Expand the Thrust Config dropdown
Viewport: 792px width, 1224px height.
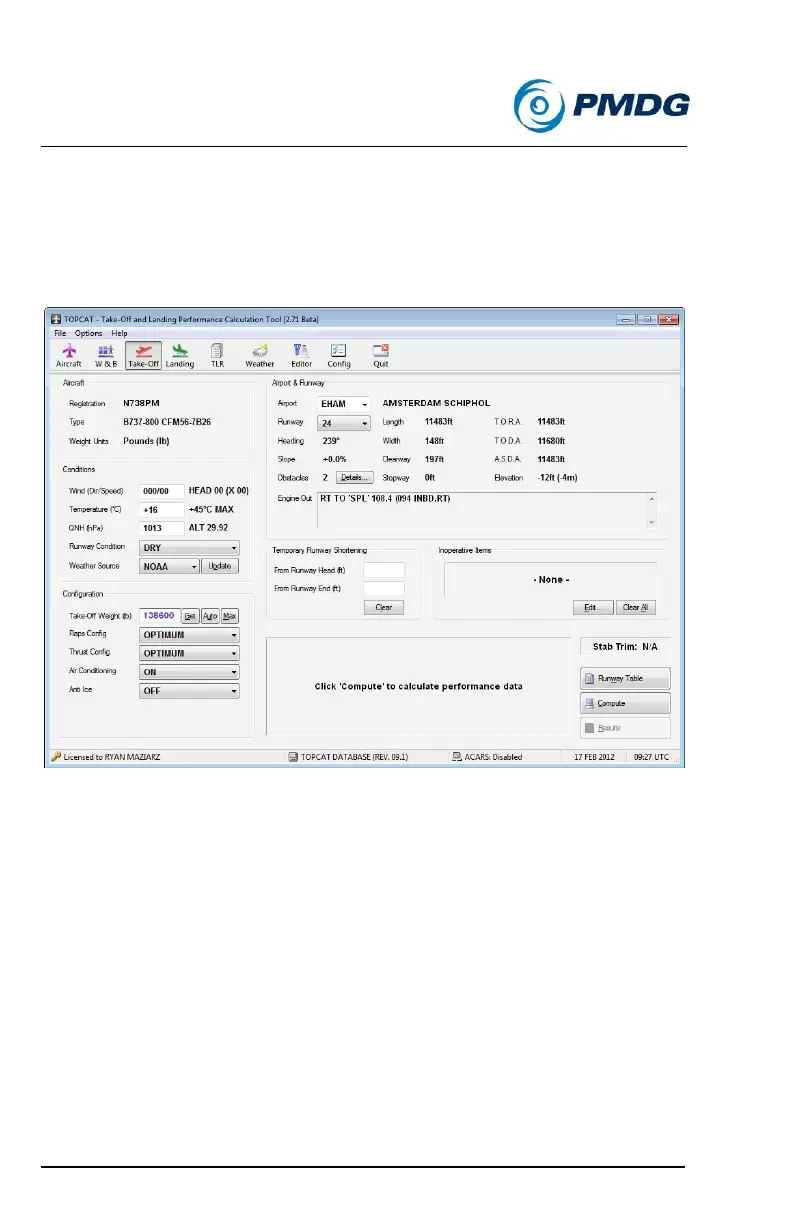(189, 653)
